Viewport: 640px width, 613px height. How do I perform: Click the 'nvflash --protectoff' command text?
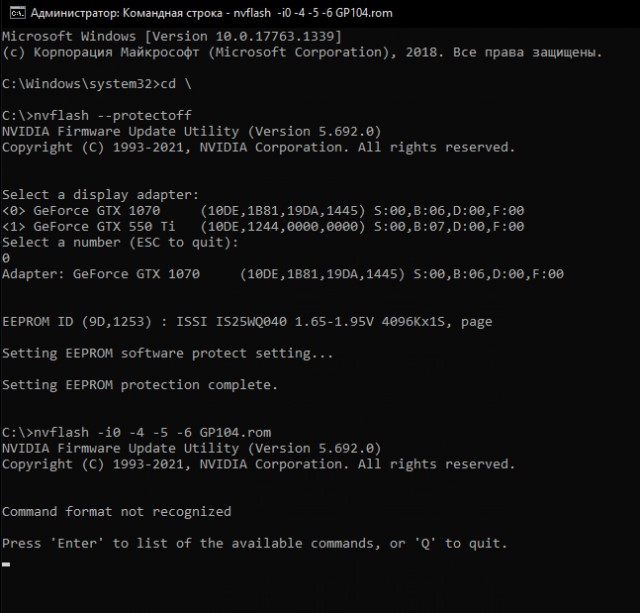point(113,115)
